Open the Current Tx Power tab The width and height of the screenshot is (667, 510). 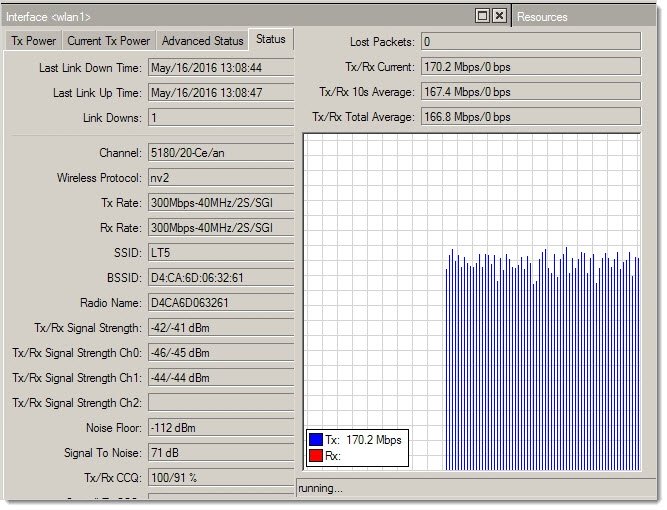coord(108,41)
